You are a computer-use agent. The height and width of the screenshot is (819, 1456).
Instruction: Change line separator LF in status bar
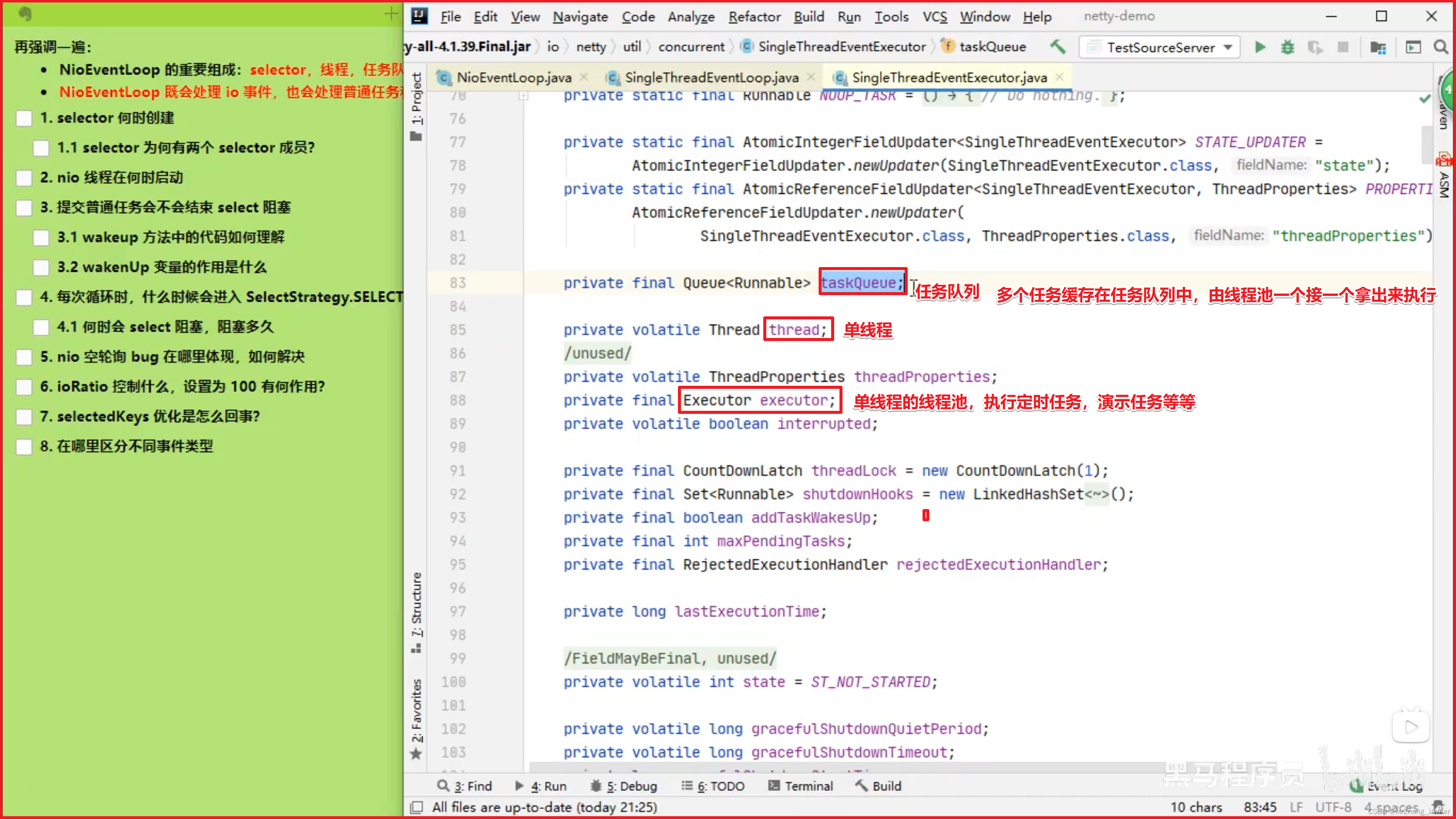1296,807
